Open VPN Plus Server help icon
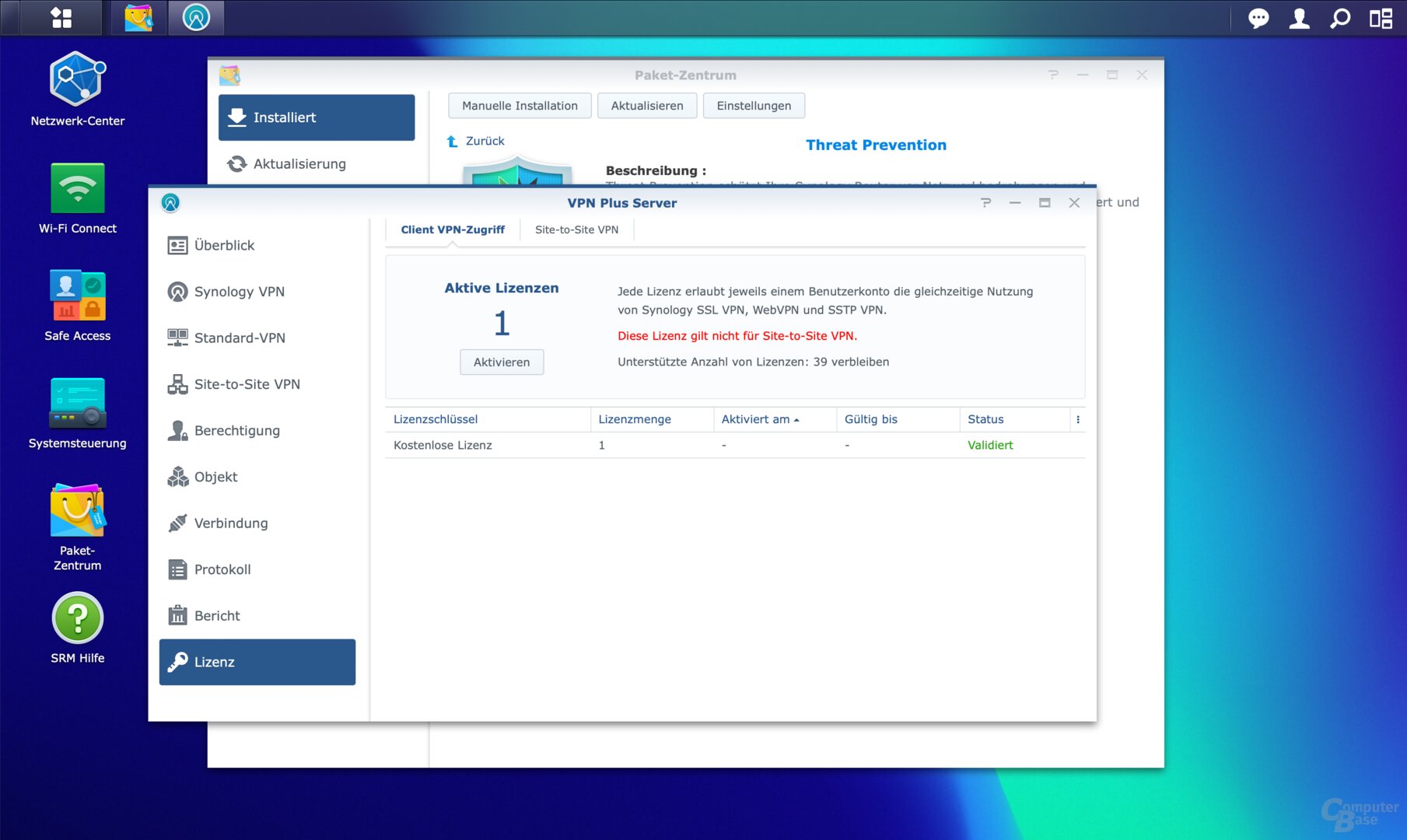The width and height of the screenshot is (1407, 840). [x=985, y=202]
